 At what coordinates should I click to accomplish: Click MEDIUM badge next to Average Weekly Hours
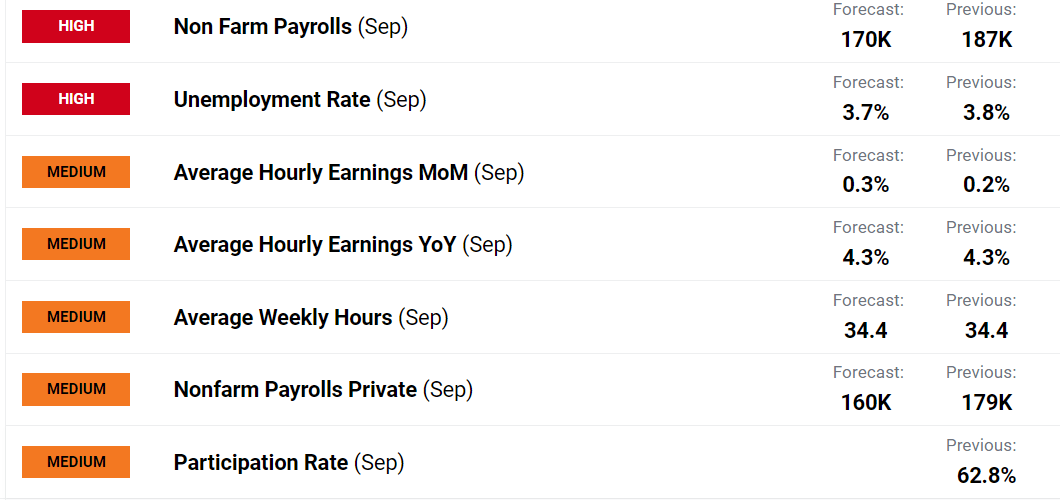(76, 317)
